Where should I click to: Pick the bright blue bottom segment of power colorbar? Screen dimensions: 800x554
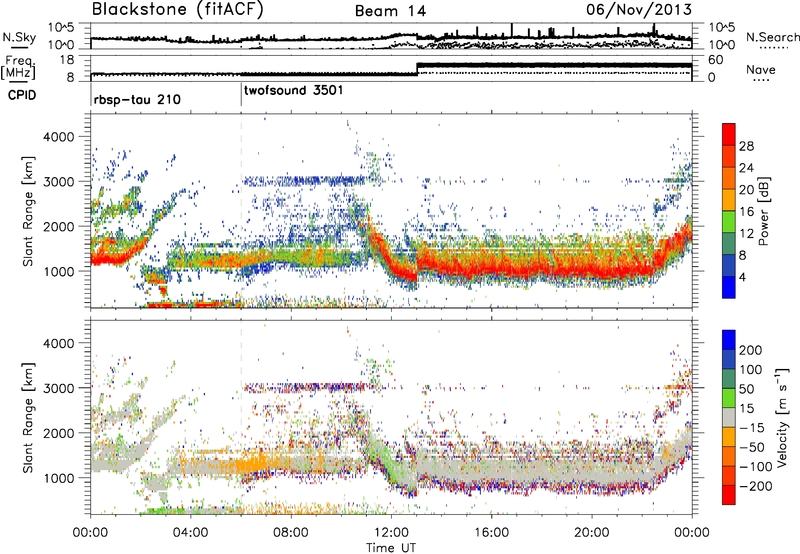pyautogui.click(x=729, y=287)
